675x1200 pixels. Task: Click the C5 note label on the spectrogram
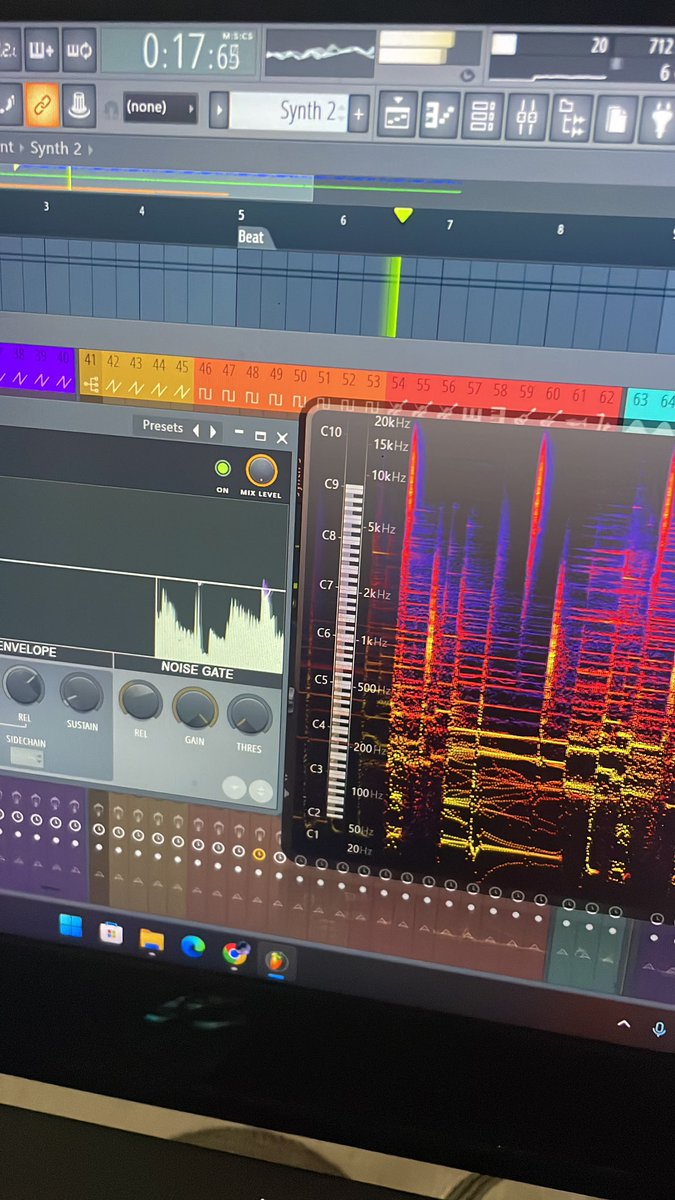[322, 680]
